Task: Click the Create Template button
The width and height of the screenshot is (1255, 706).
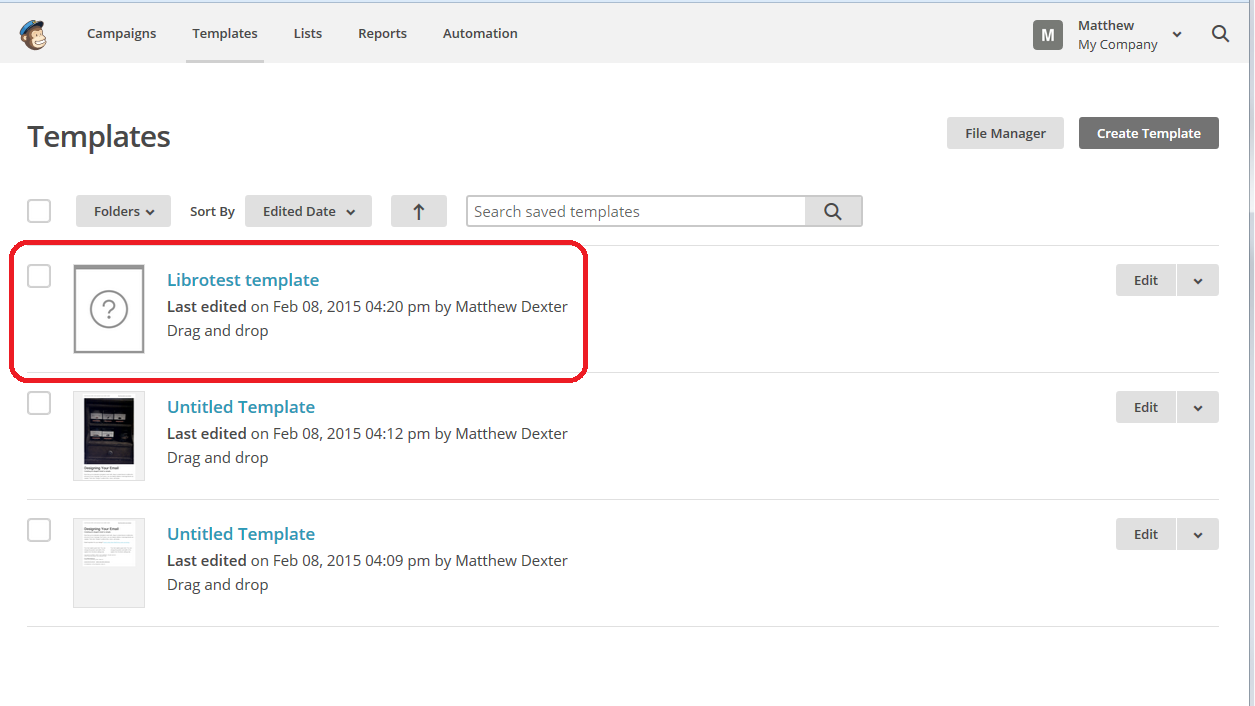Action: (x=1148, y=133)
